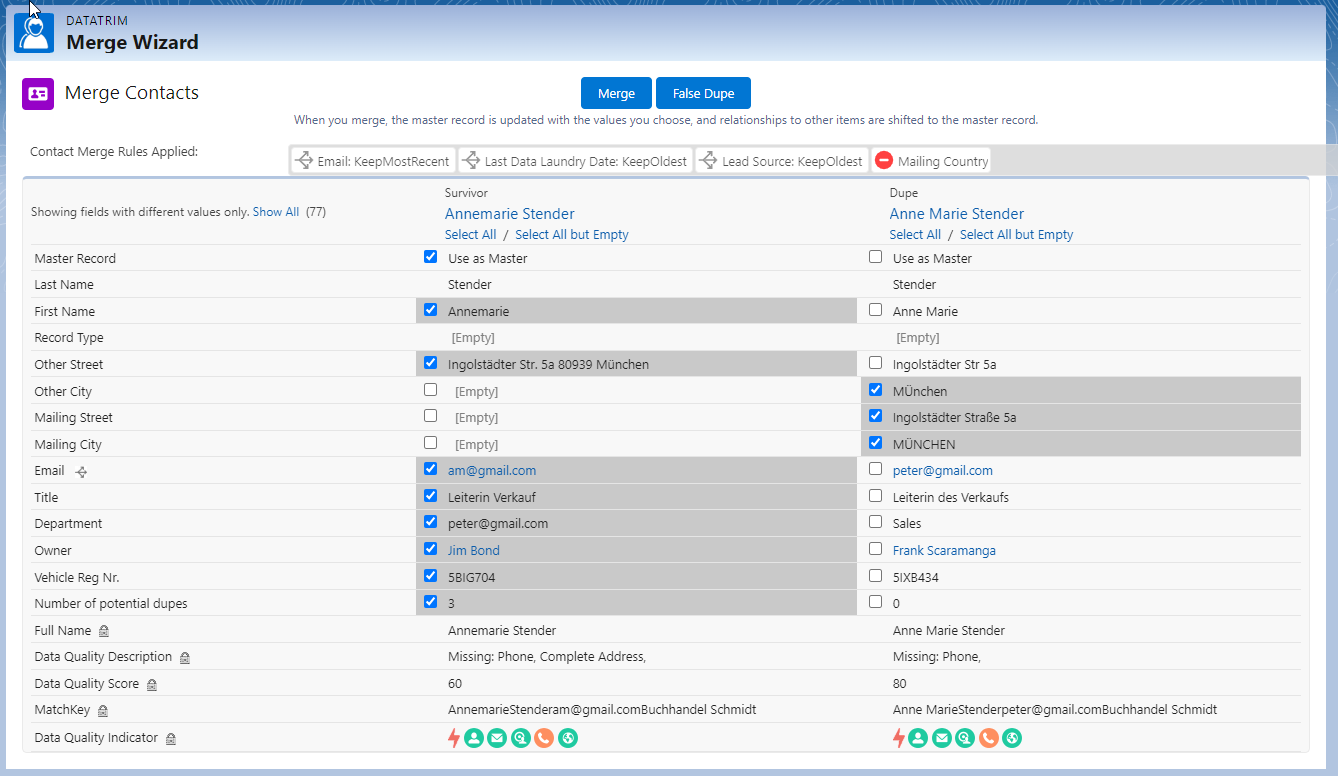Click the Email: KeepMostRecent rule icon
The width and height of the screenshot is (1338, 776).
tap(305, 161)
